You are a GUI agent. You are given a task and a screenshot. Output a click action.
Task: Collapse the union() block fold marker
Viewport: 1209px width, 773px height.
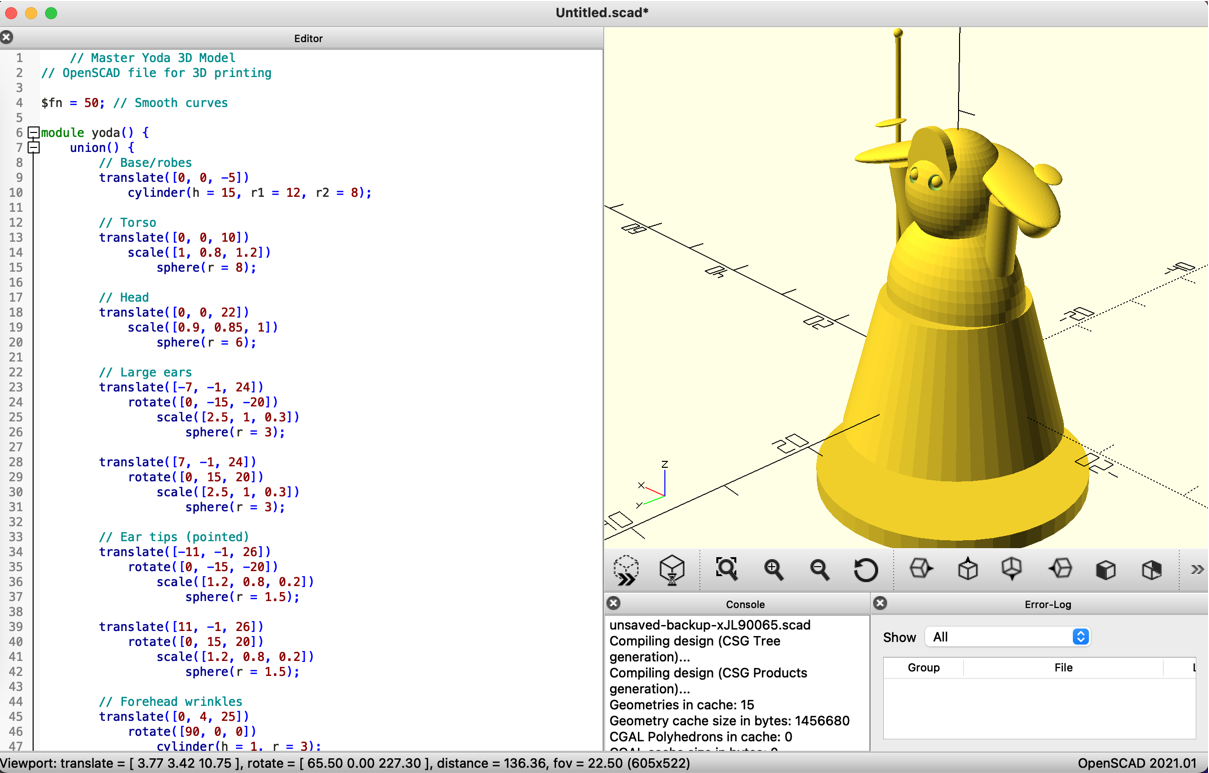click(x=33, y=148)
